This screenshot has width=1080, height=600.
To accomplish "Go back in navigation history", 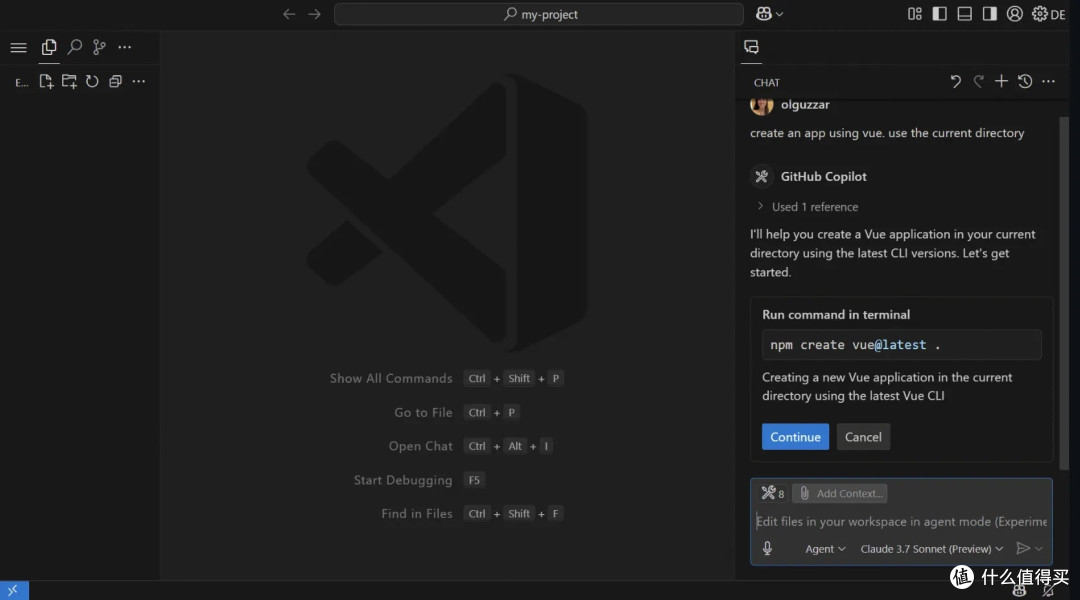I will click(289, 14).
